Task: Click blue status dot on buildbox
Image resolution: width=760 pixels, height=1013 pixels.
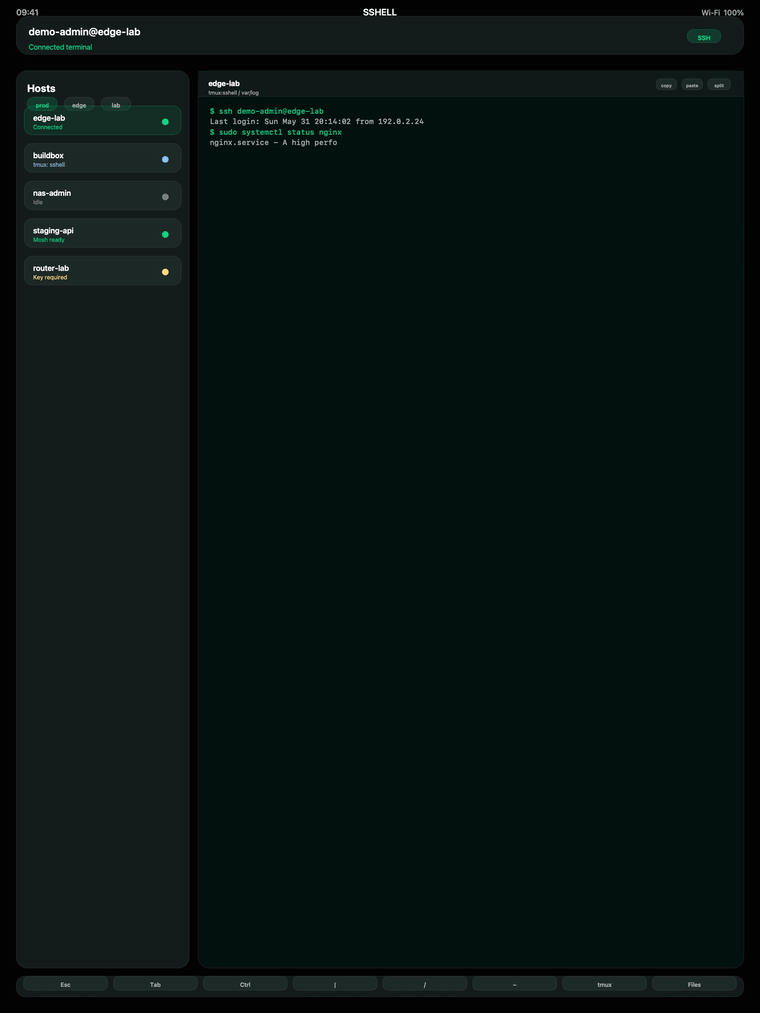Action: [x=165, y=159]
